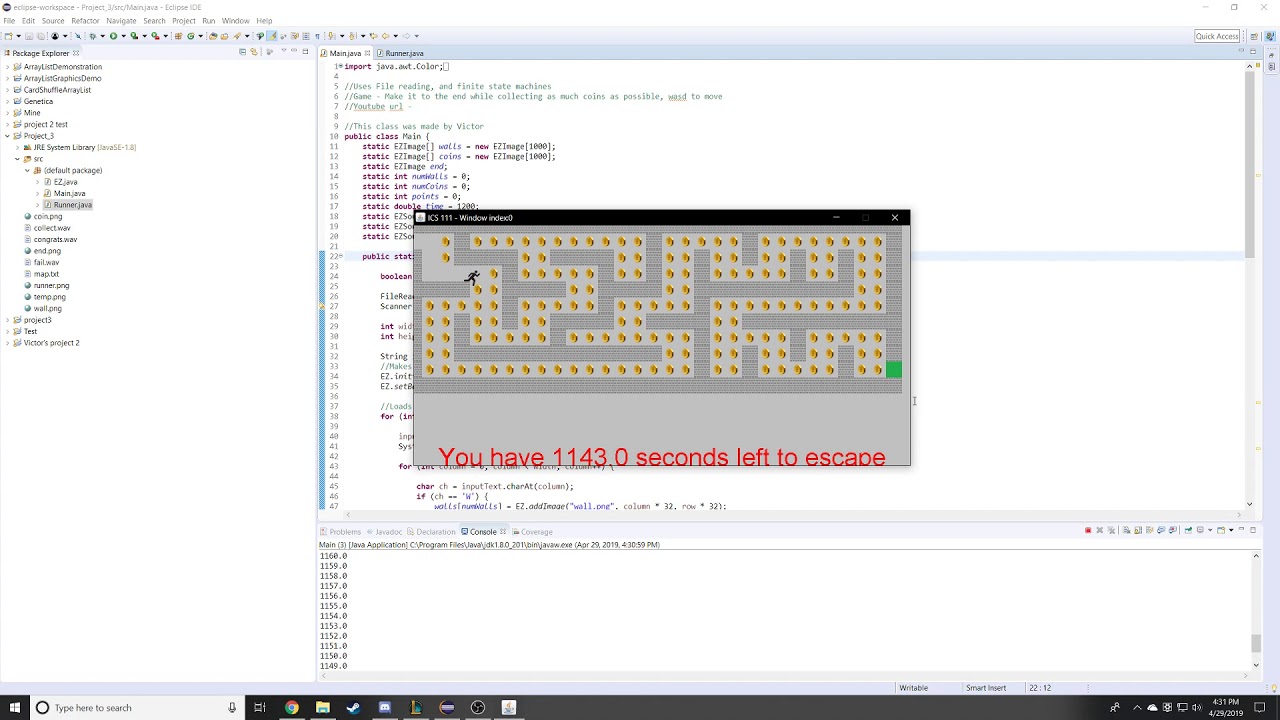This screenshot has height=720, width=1280.
Task: Open Google Chrome from the taskbar
Action: [291, 708]
